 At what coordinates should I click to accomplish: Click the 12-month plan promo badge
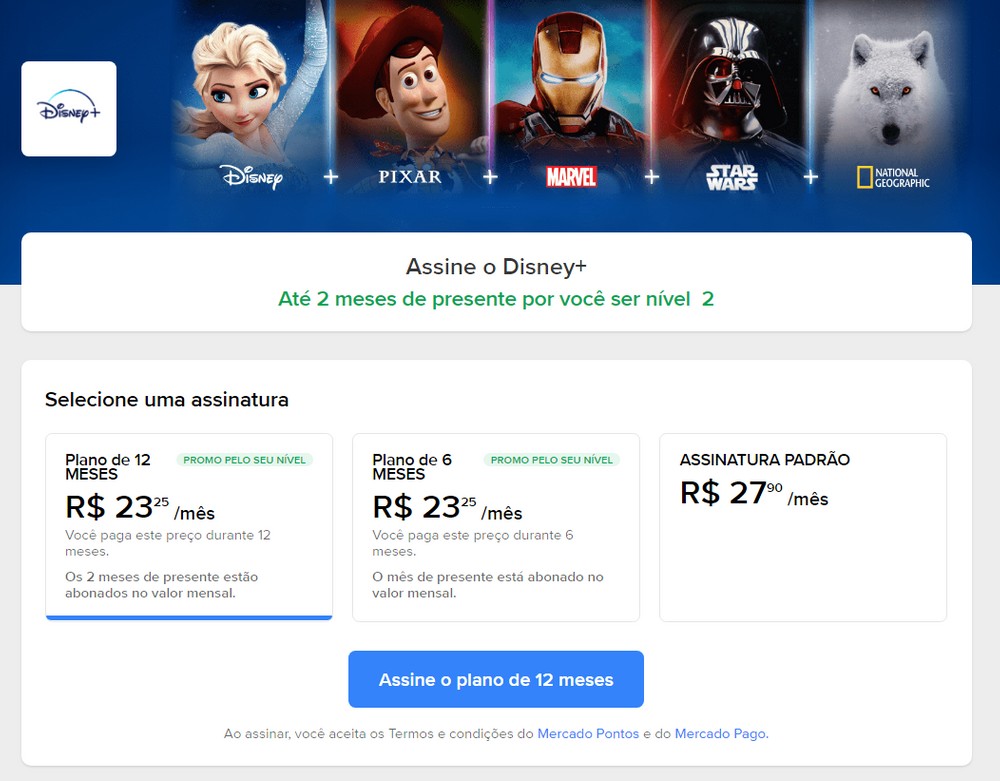[245, 460]
